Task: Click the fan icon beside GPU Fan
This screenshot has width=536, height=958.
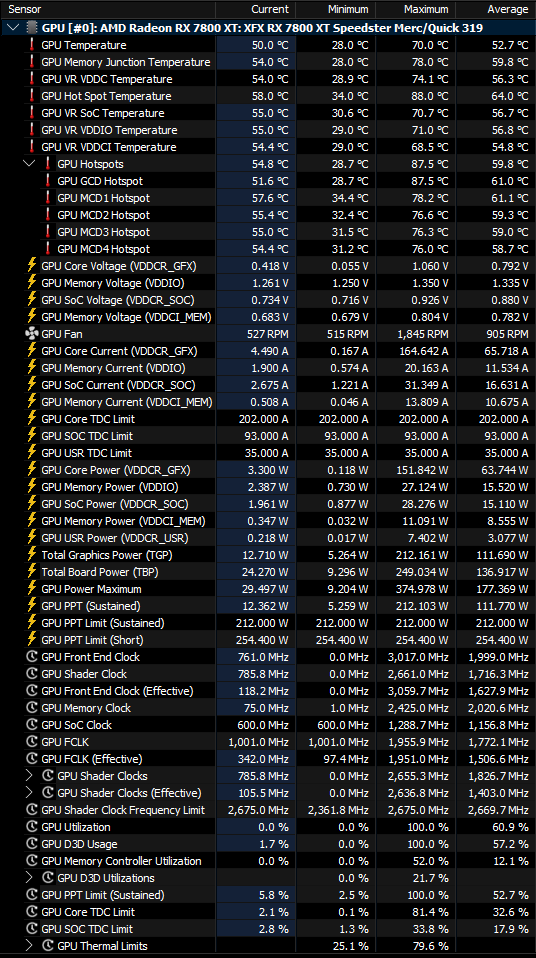Action: point(32,334)
